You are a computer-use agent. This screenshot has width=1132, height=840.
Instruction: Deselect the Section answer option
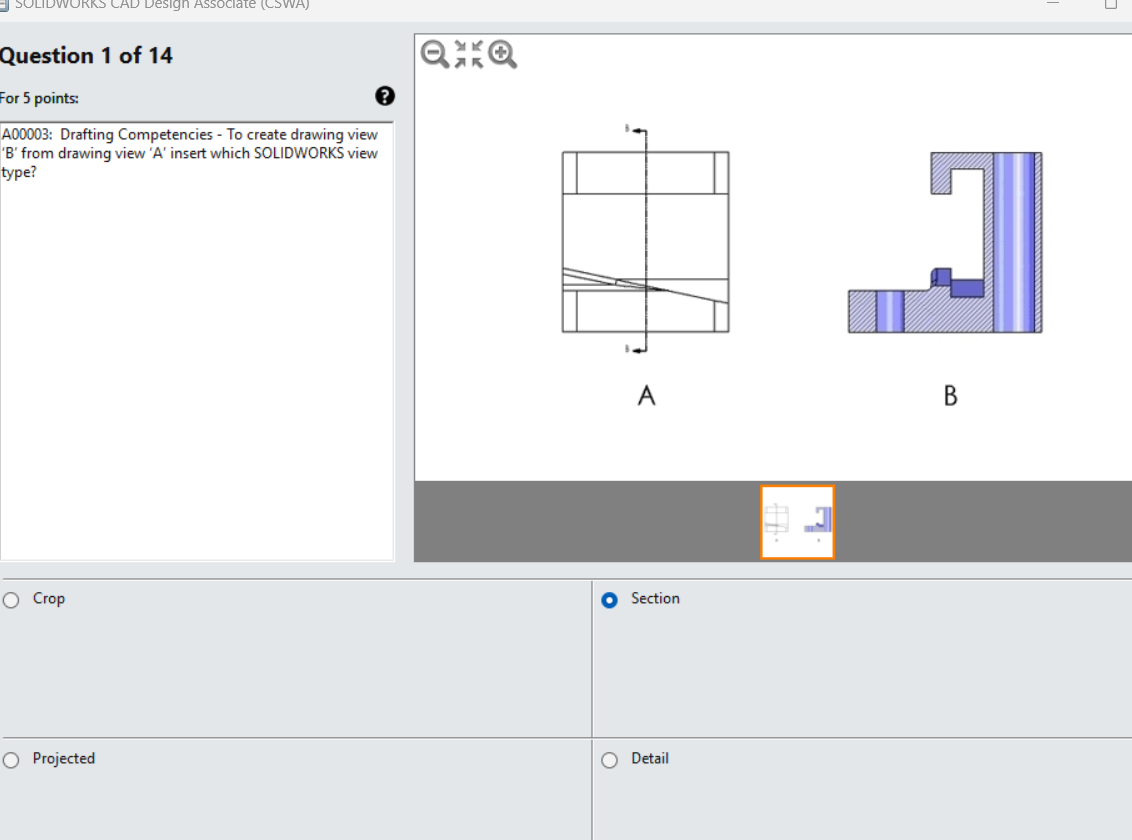(x=609, y=599)
